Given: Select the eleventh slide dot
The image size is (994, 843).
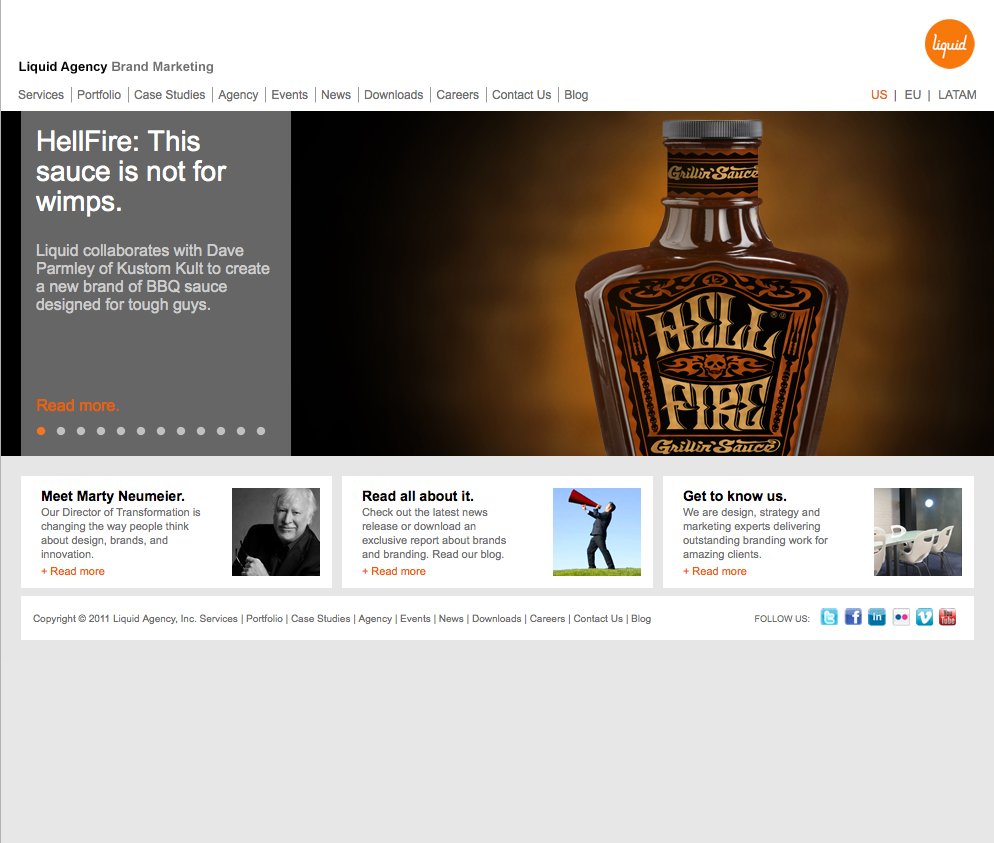Looking at the screenshot, I should click(x=241, y=431).
